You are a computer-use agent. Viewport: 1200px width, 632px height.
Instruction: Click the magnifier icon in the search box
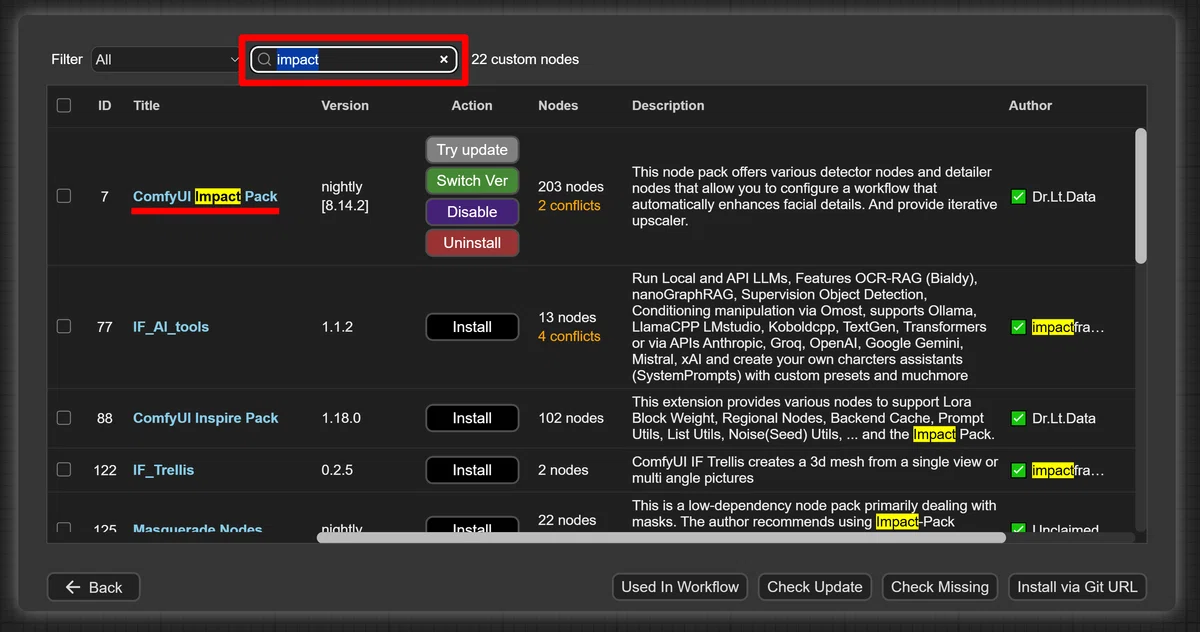265,60
